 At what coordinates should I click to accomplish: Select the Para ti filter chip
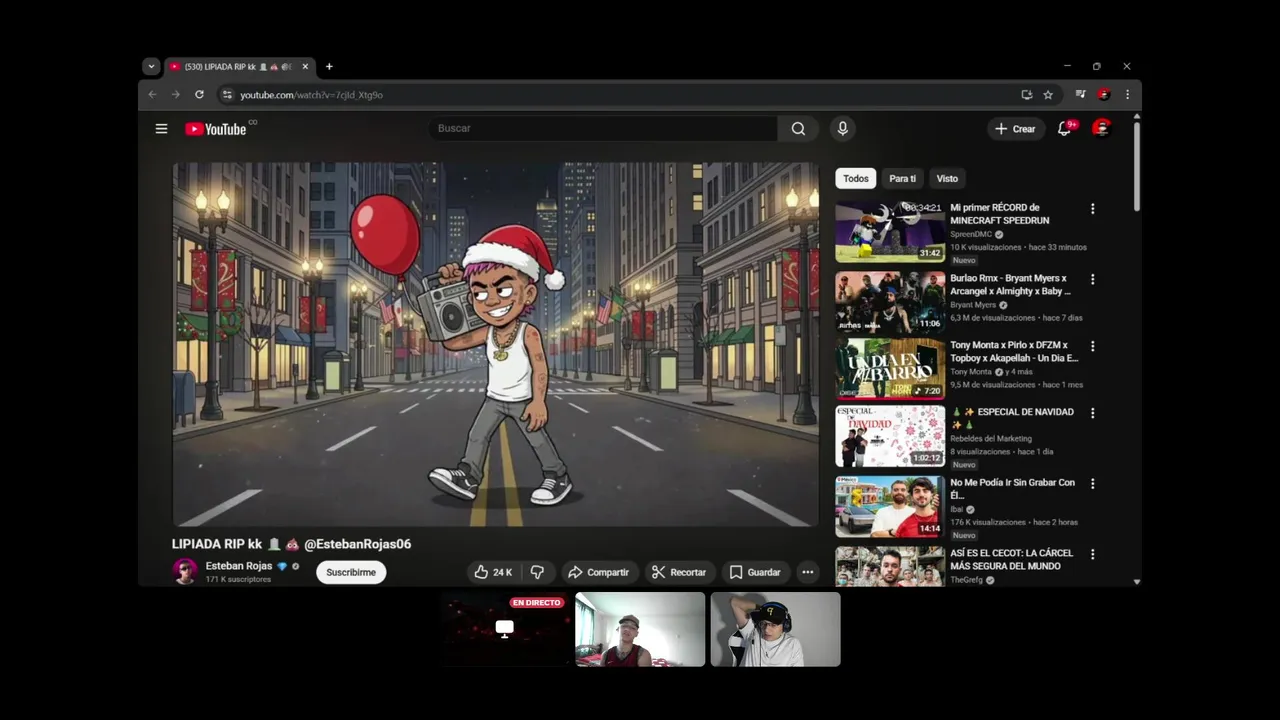click(902, 179)
